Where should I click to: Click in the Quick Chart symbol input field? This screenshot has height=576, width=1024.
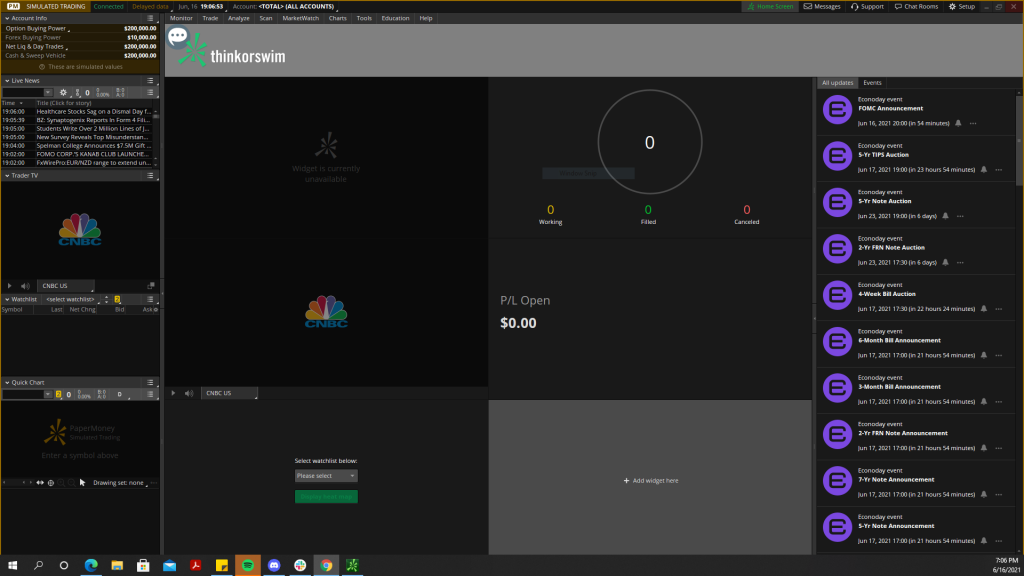click(x=23, y=394)
